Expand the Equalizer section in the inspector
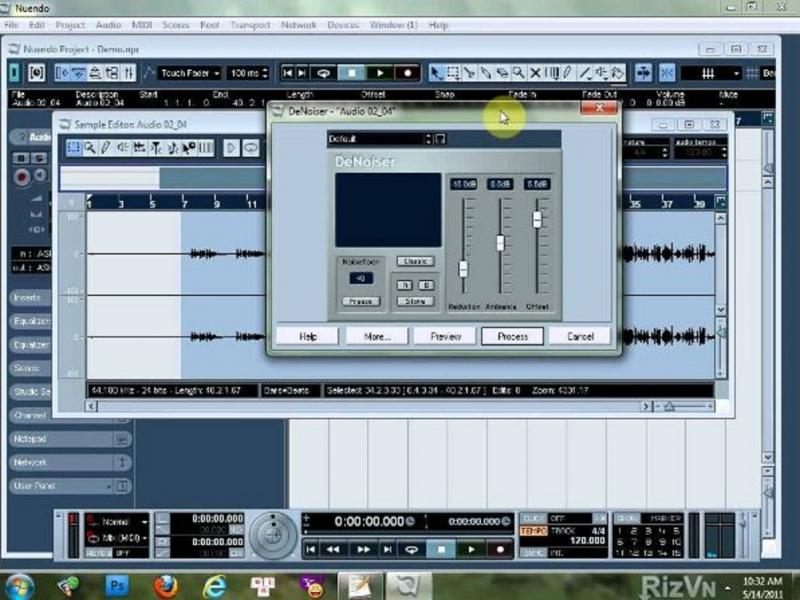800x600 pixels. point(32,321)
